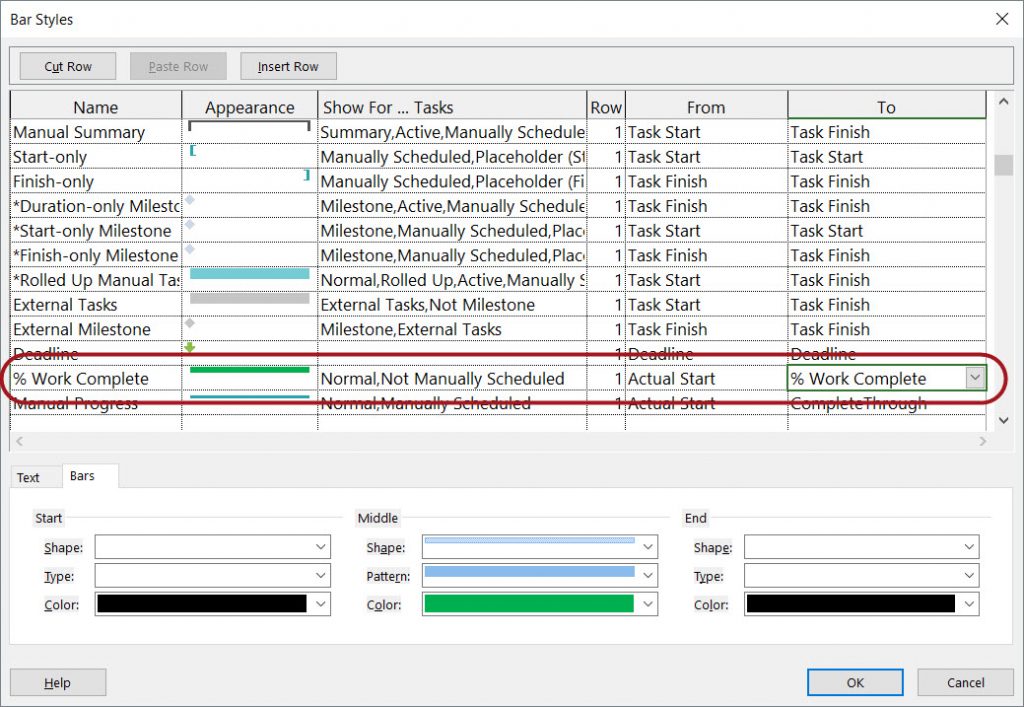Viewport: 1024px width, 707px height.
Task: Click 'Milestone,External Tasks' cell
Action: tap(452, 329)
